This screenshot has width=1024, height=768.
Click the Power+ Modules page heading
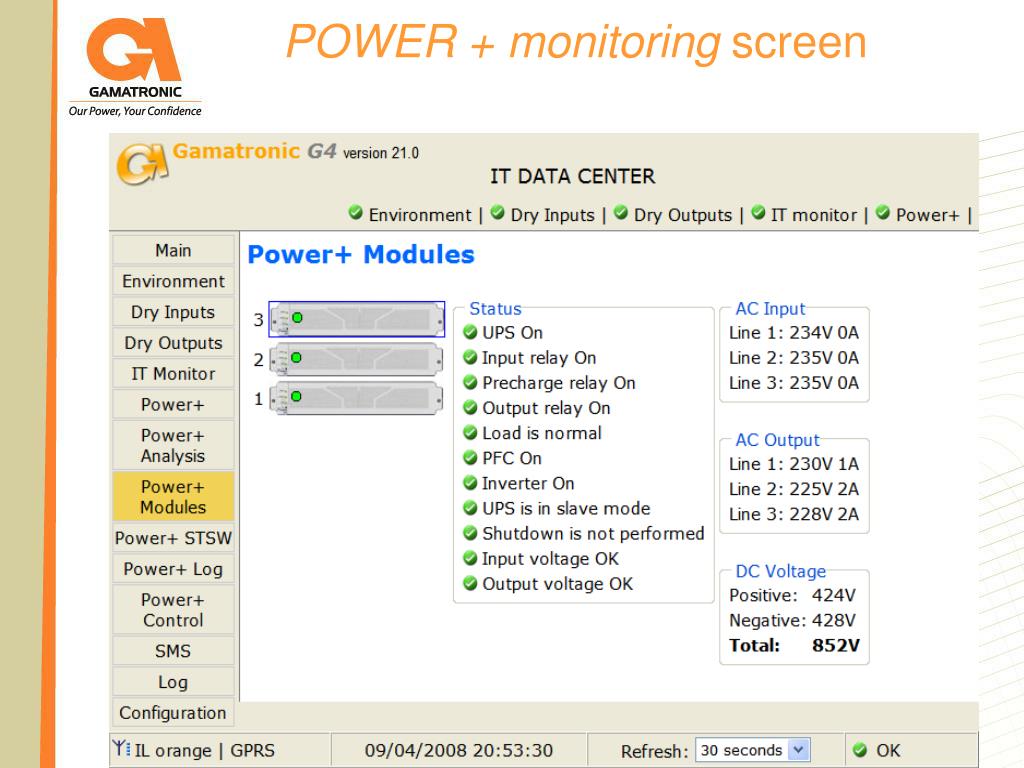point(361,254)
